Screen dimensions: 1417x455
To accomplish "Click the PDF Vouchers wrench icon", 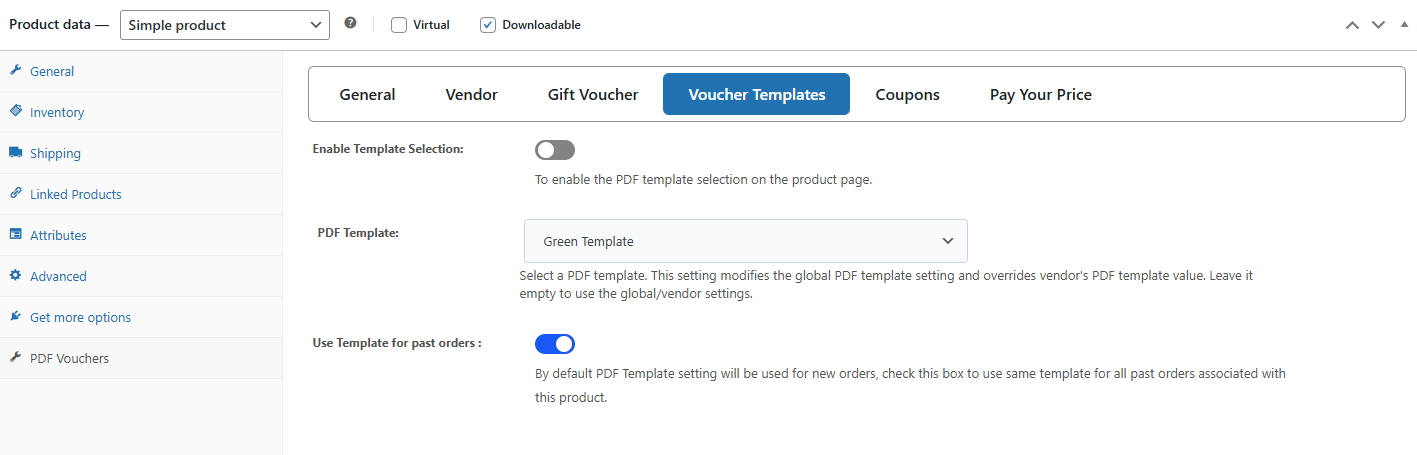I will click(16, 358).
